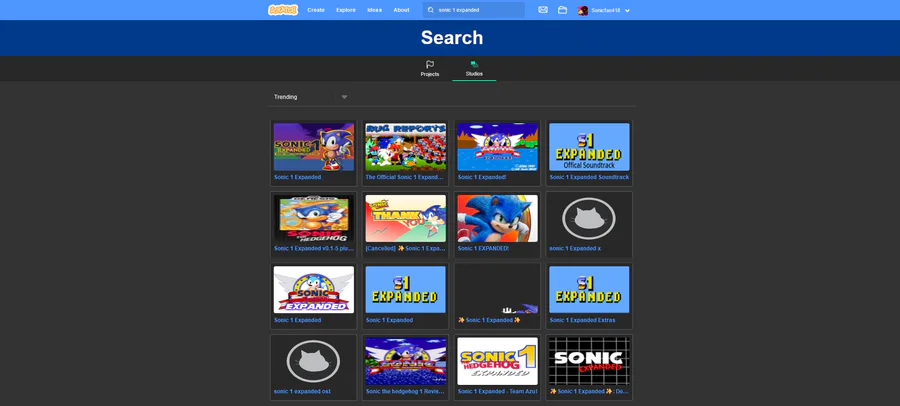Click the Sonicfan418 profile avatar
Image resolution: width=900 pixels, height=406 pixels.
point(583,10)
